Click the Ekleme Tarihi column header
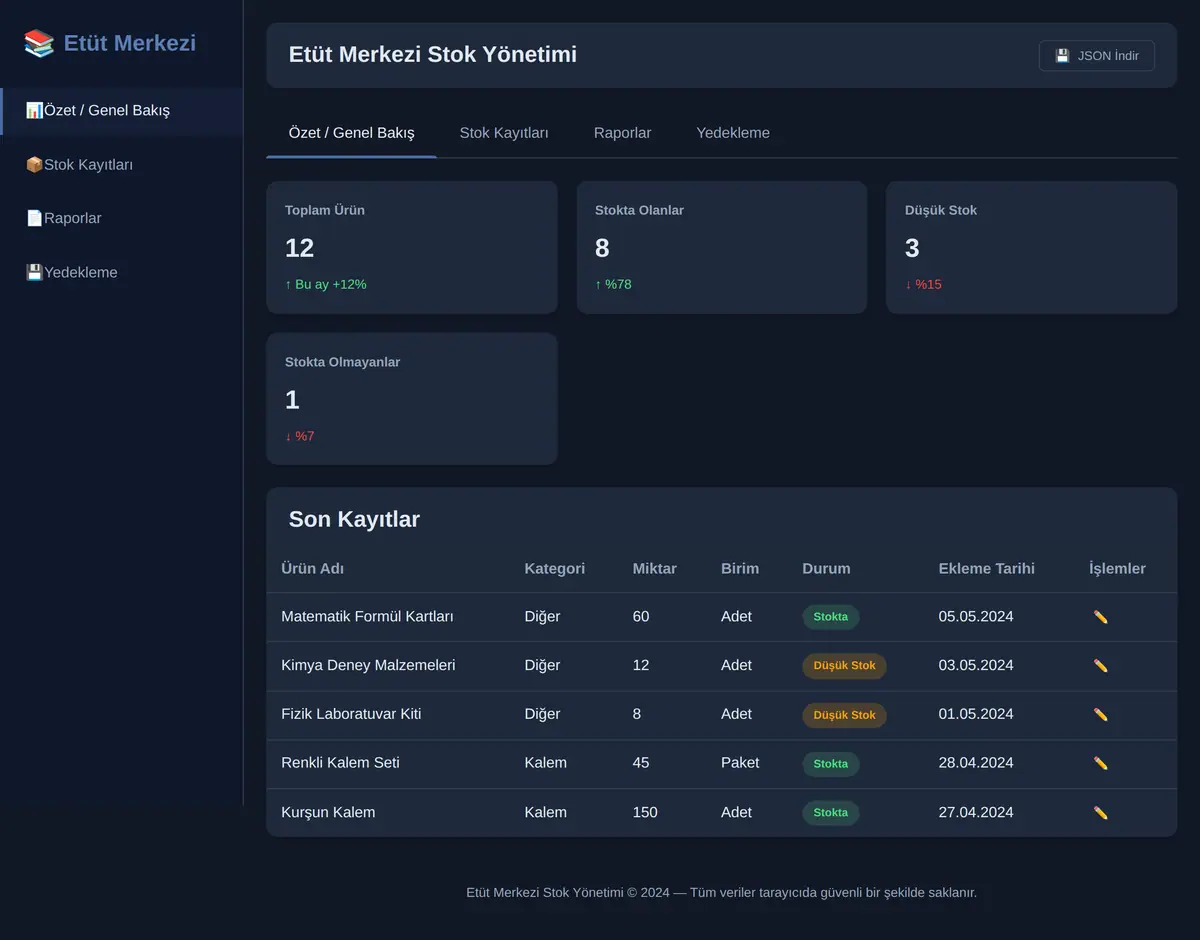Viewport: 1200px width, 940px height. (987, 568)
